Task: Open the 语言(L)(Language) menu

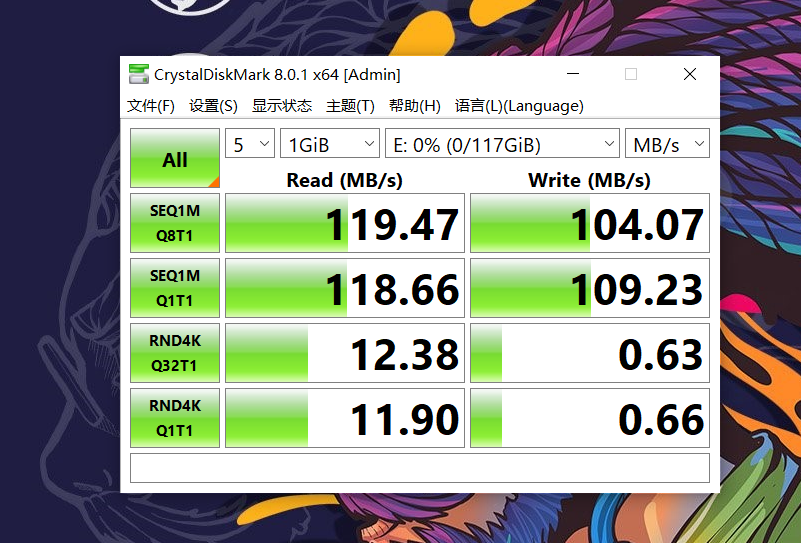Action: (519, 106)
